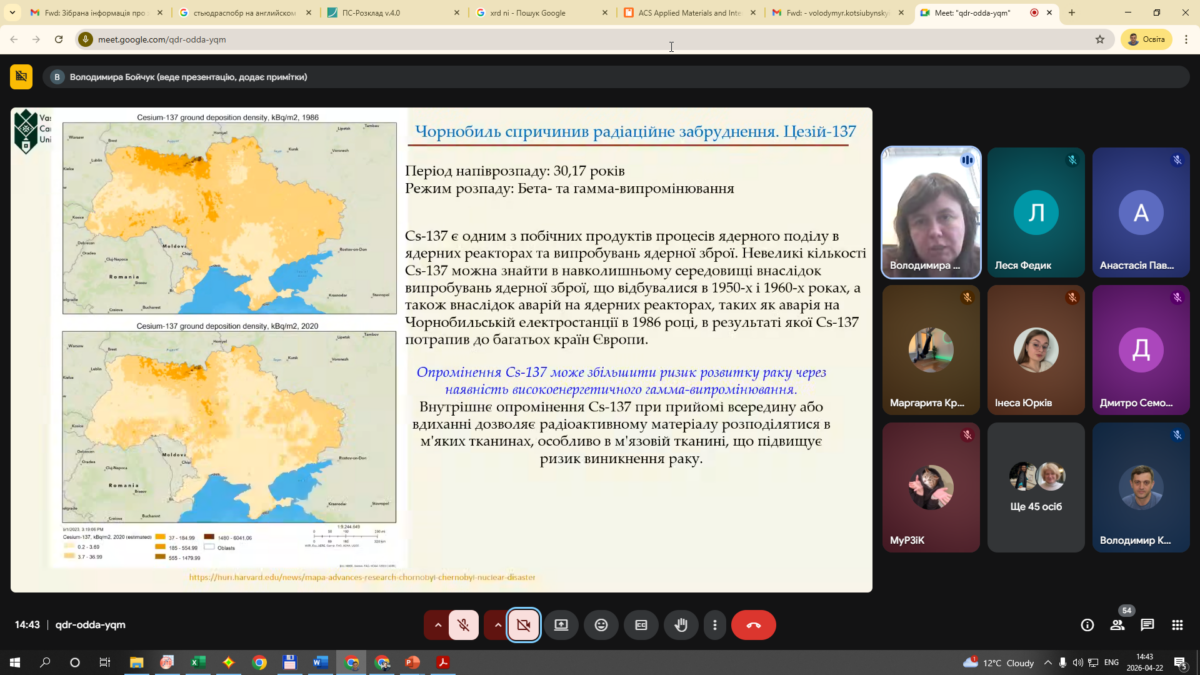Toggle closed captions with the CC button
1200x675 pixels.
click(x=641, y=625)
